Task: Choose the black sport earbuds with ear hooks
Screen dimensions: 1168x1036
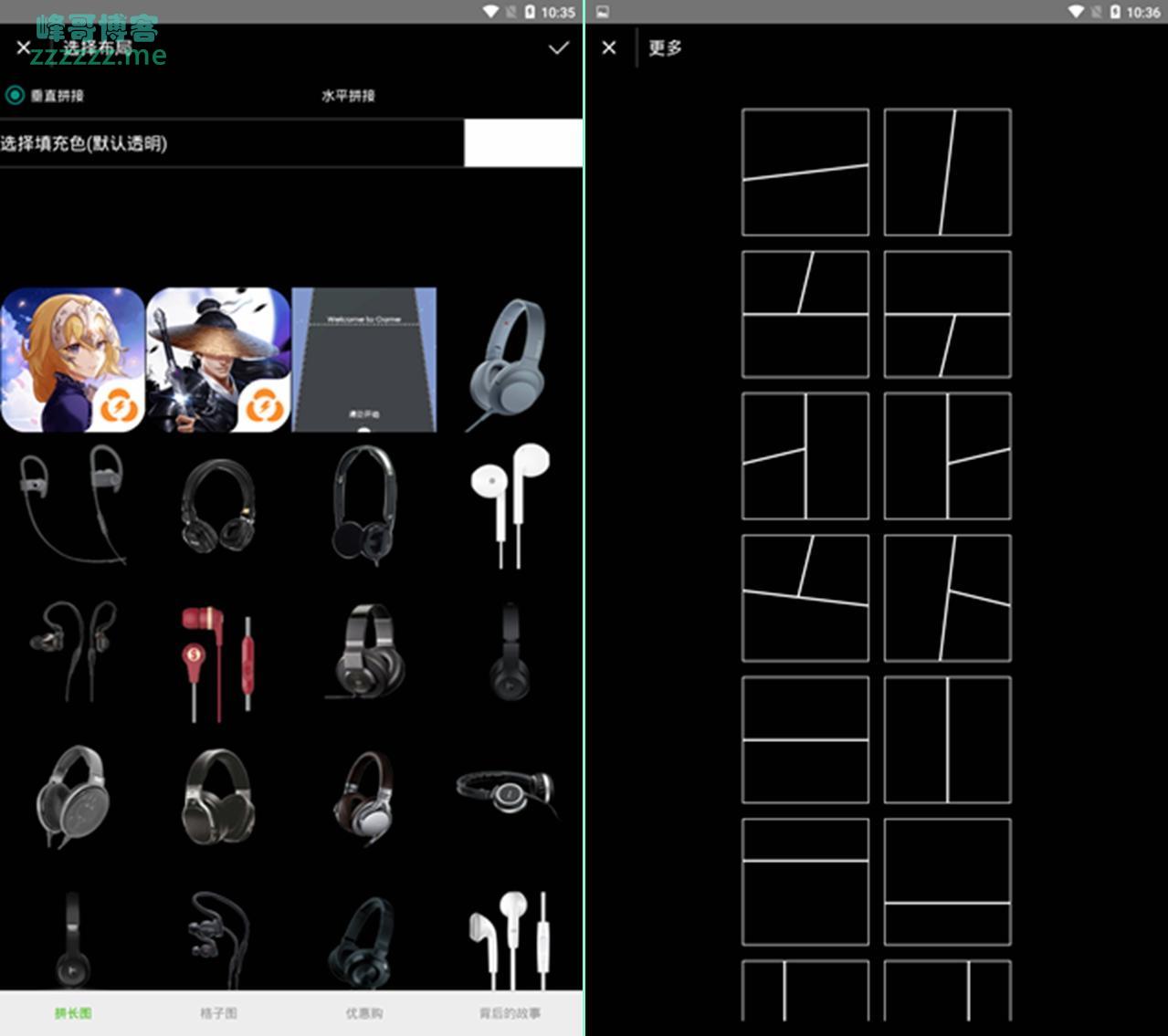Action: tap(73, 506)
